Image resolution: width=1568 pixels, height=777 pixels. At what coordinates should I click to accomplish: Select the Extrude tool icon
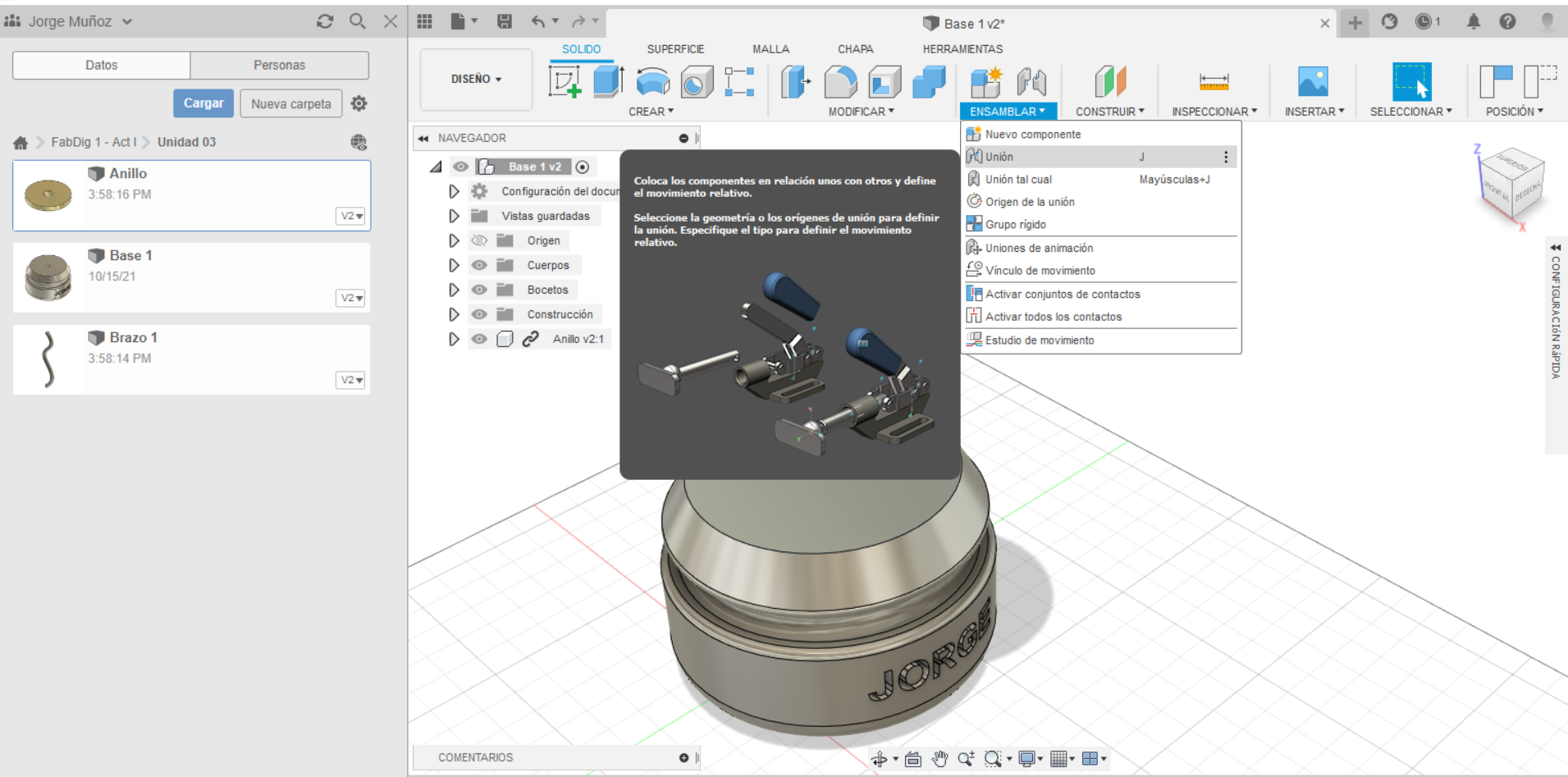[x=608, y=82]
